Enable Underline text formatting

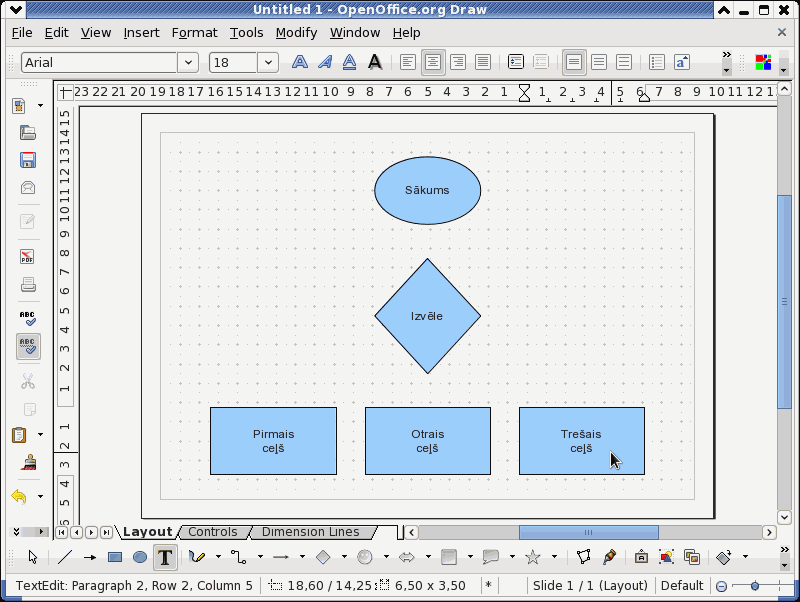(x=349, y=62)
